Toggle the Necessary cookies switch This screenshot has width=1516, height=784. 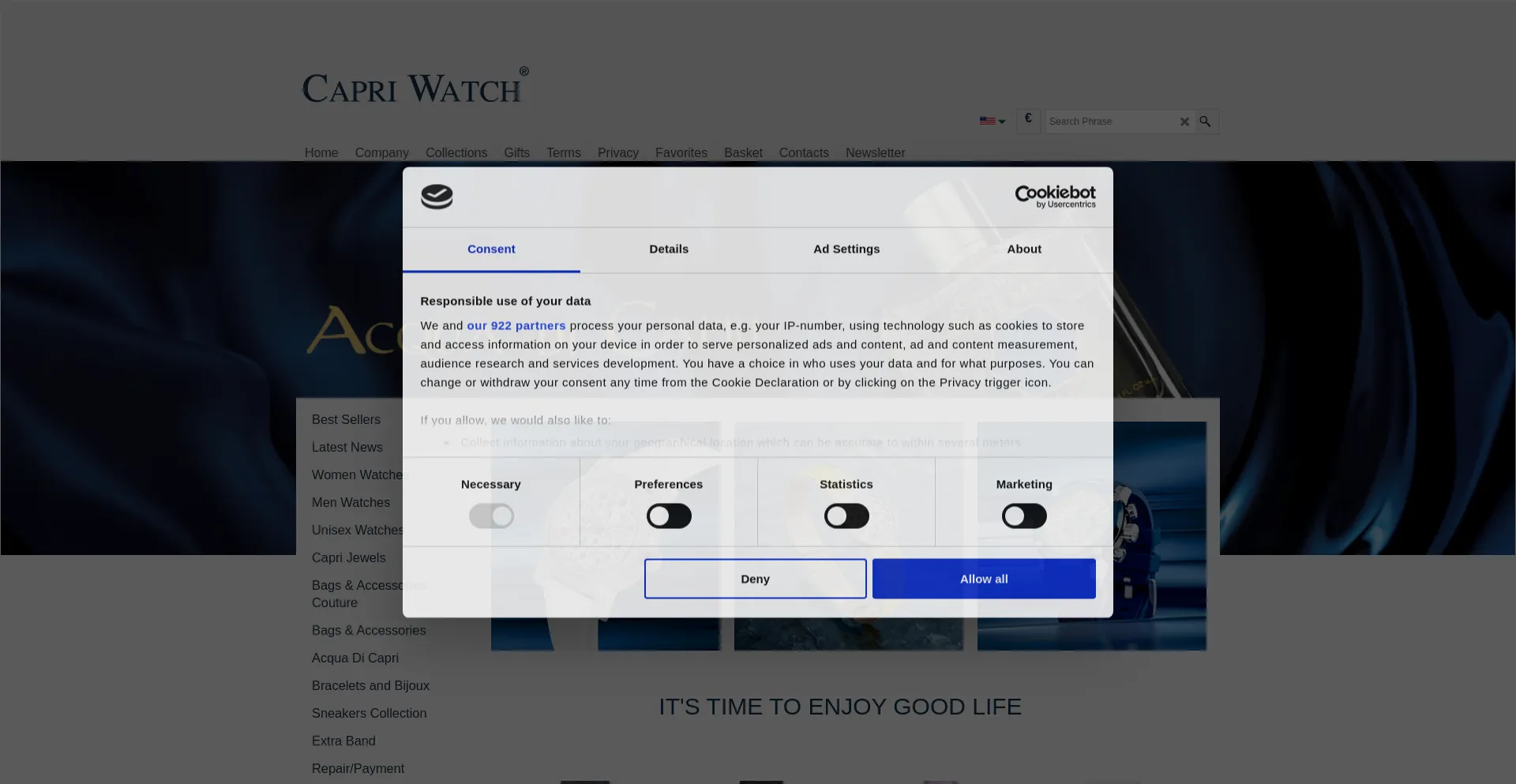[491, 516]
